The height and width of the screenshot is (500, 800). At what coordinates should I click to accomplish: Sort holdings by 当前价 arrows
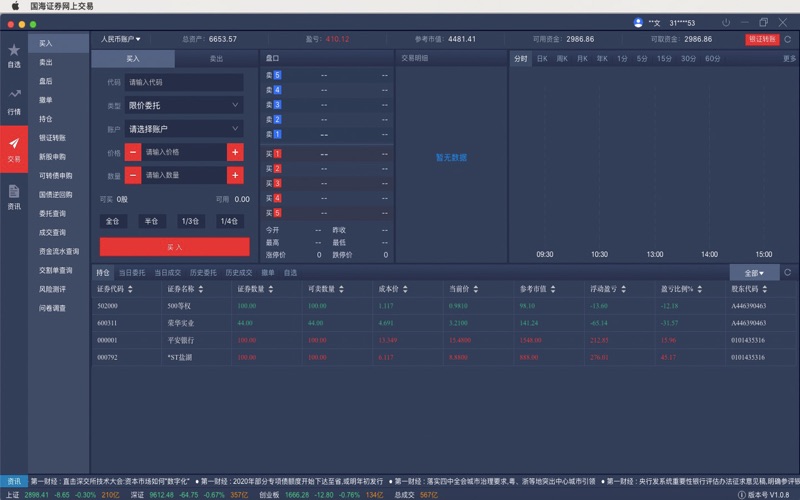(475, 289)
